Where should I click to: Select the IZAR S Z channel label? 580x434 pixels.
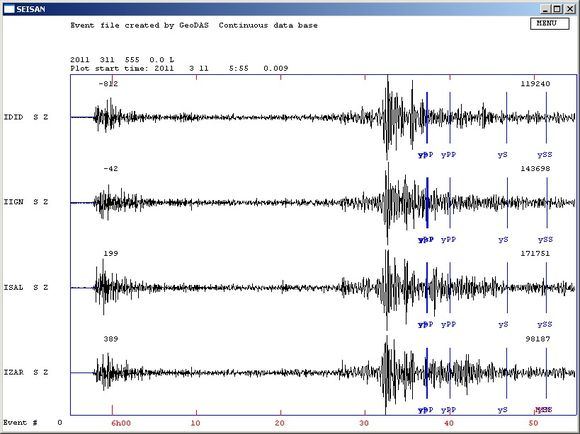pyautogui.click(x=26, y=373)
